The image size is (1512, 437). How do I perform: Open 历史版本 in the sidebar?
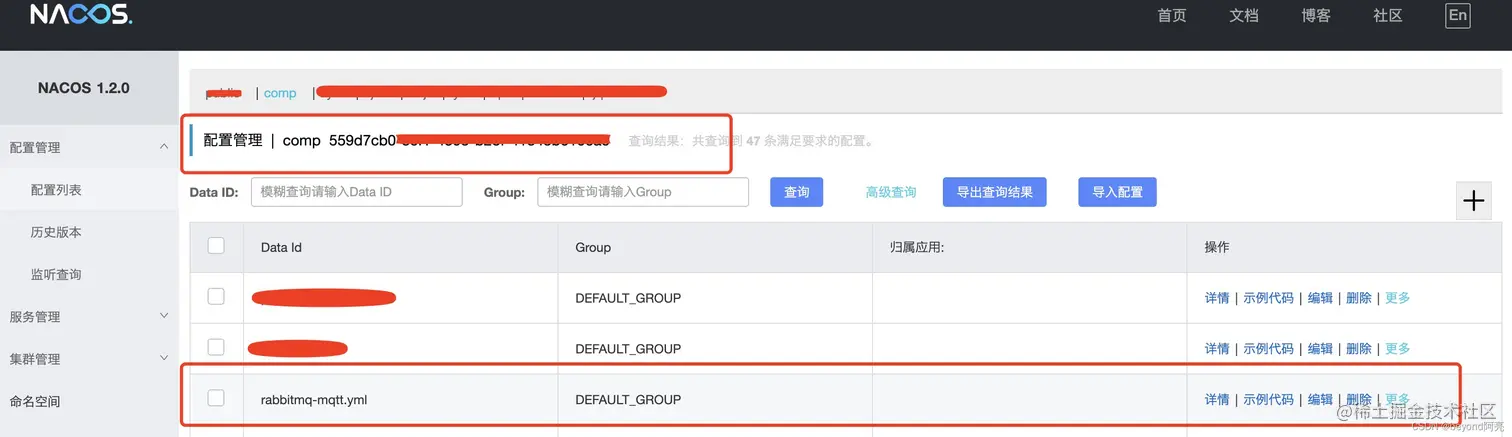point(56,232)
